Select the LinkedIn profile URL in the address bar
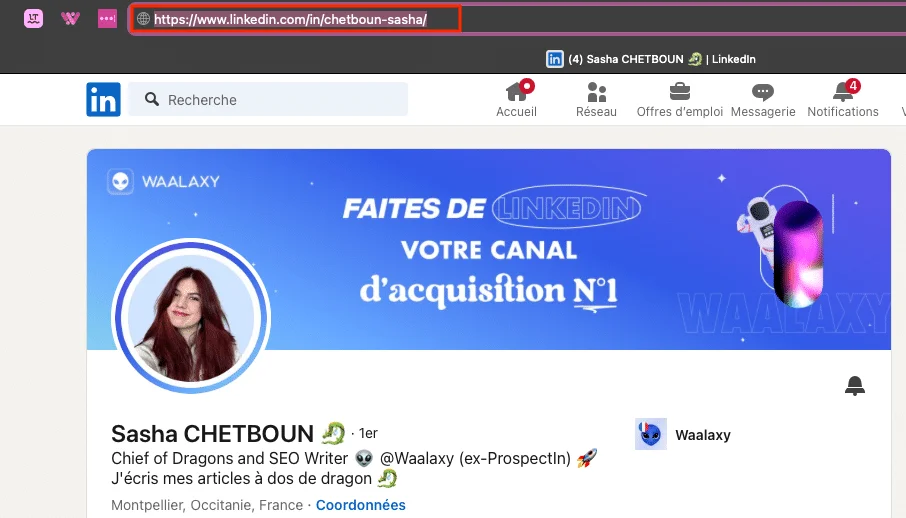The image size is (906, 518). tap(291, 19)
